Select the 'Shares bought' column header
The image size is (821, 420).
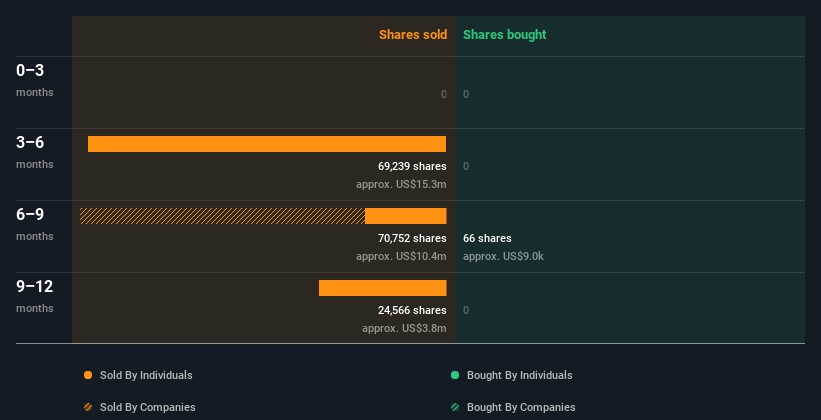click(504, 35)
